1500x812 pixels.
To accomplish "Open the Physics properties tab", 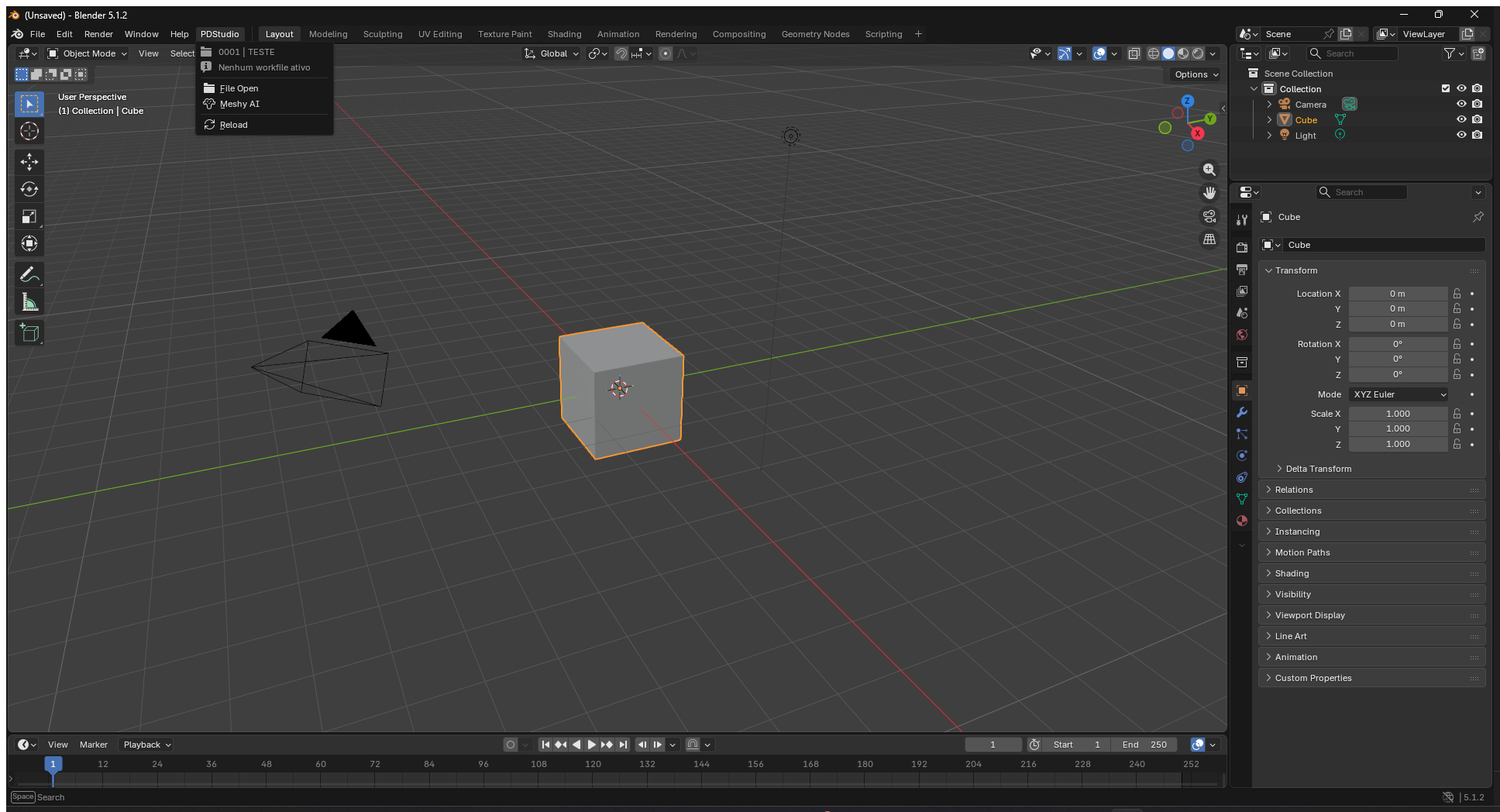I will (x=1242, y=456).
